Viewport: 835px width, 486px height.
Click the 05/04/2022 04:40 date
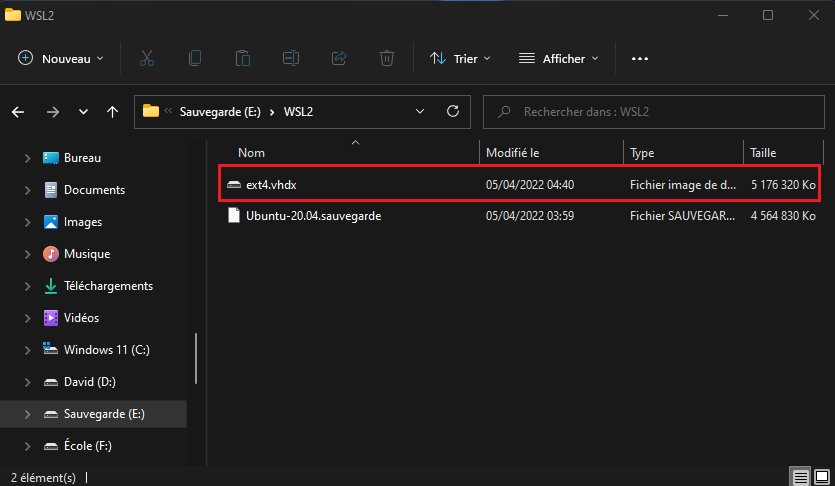pyautogui.click(x=530, y=185)
